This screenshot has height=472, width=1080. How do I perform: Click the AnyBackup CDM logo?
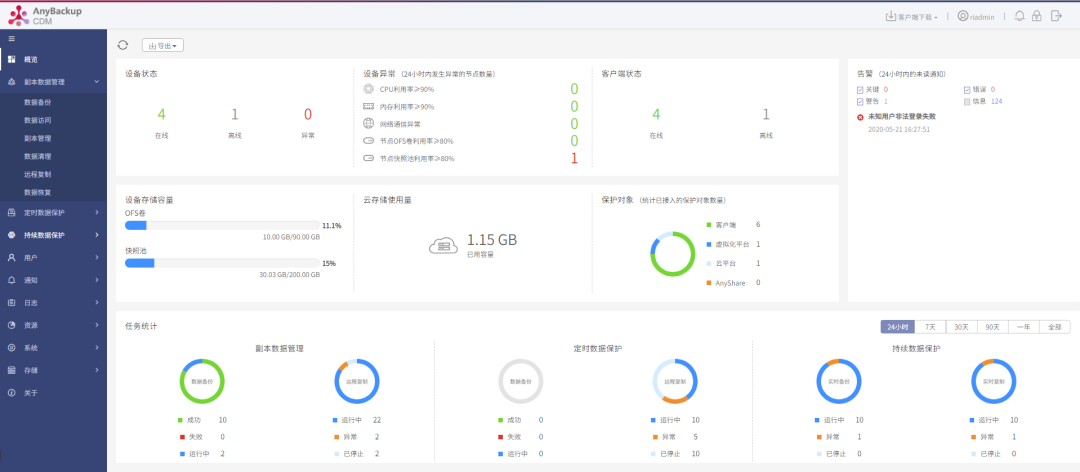pyautogui.click(x=45, y=15)
